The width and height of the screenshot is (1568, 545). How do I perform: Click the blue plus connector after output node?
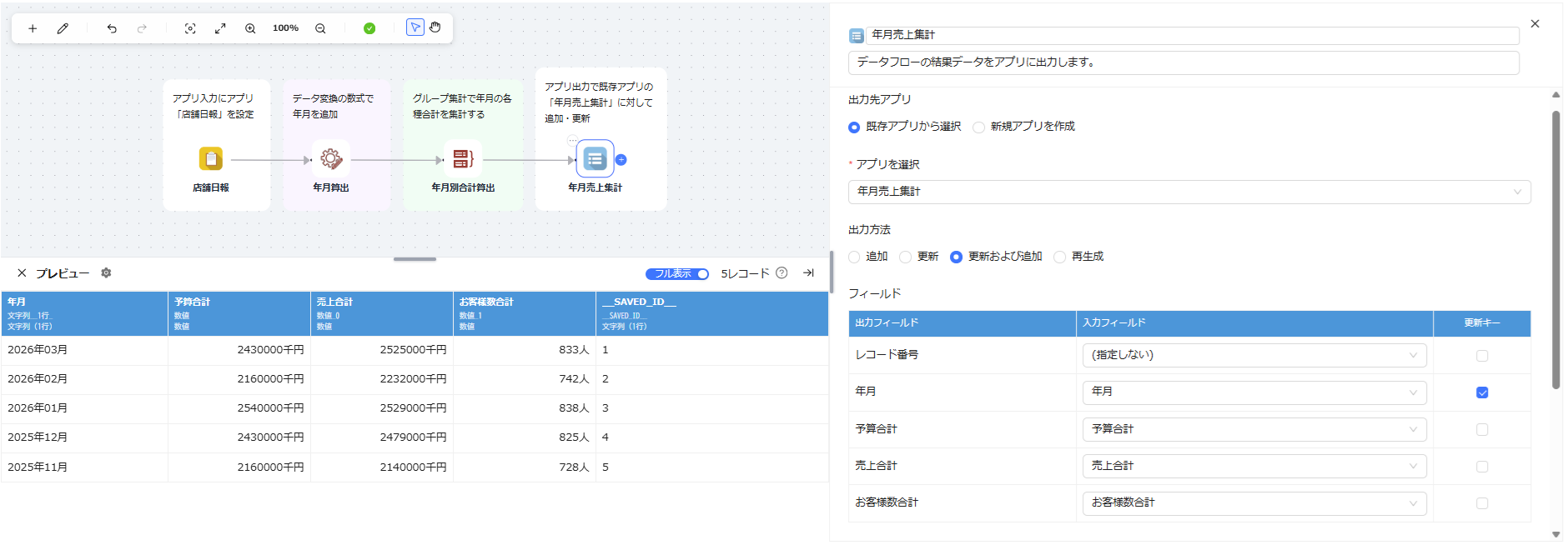(621, 160)
